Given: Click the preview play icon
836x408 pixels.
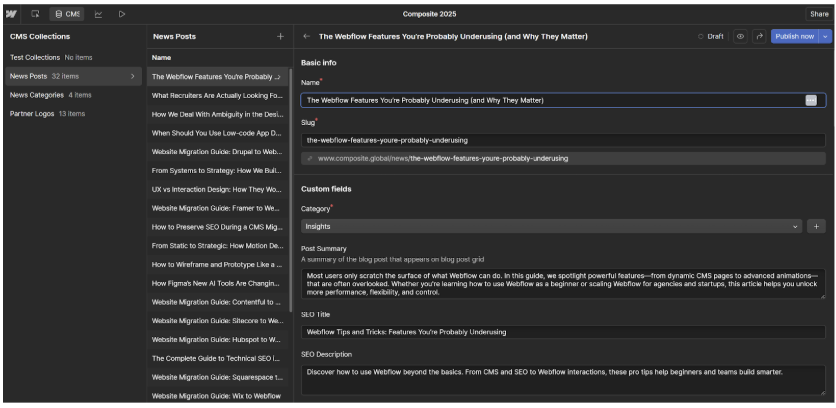Looking at the screenshot, I should click(x=122, y=14).
